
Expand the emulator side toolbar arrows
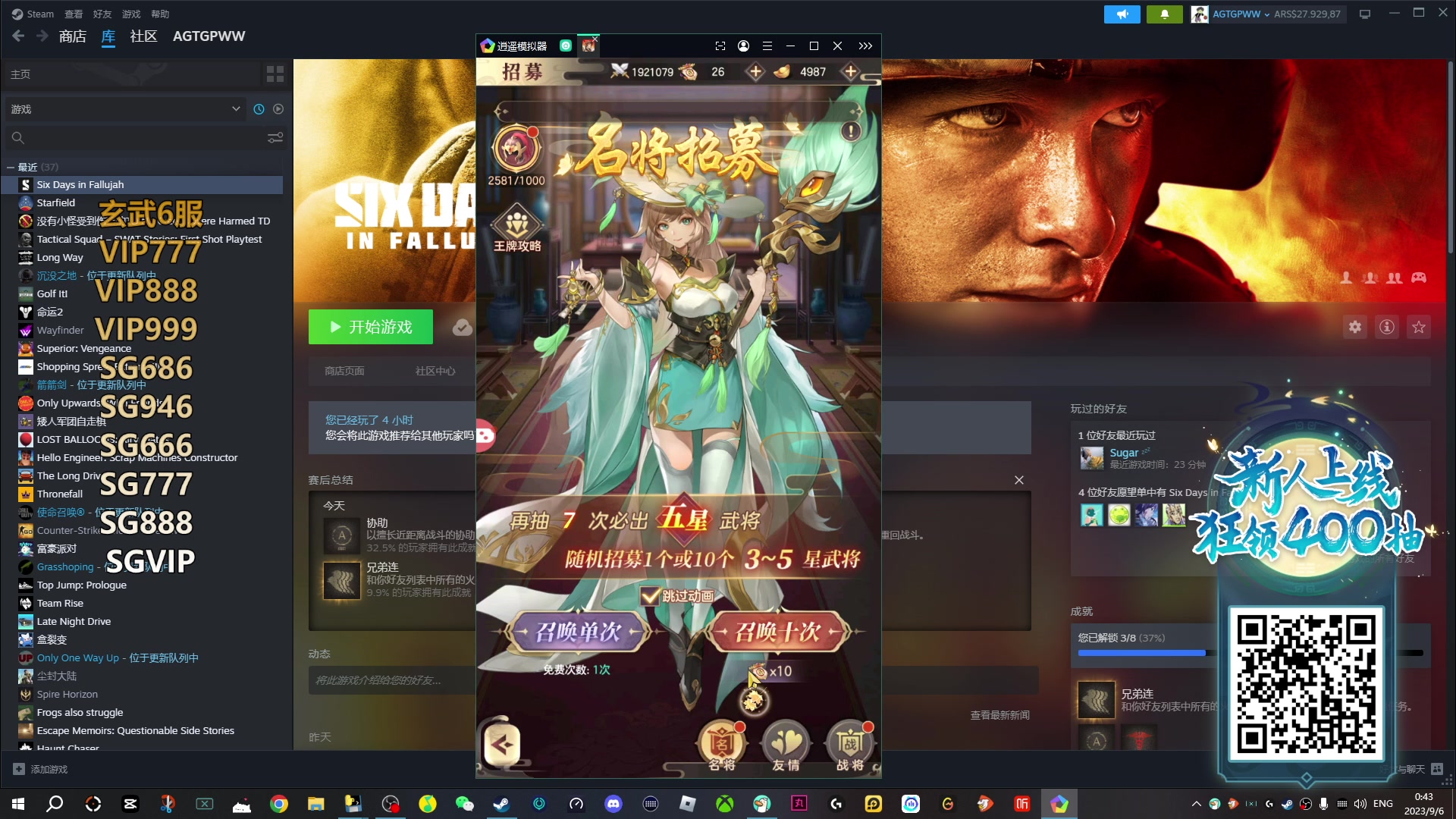[x=865, y=46]
